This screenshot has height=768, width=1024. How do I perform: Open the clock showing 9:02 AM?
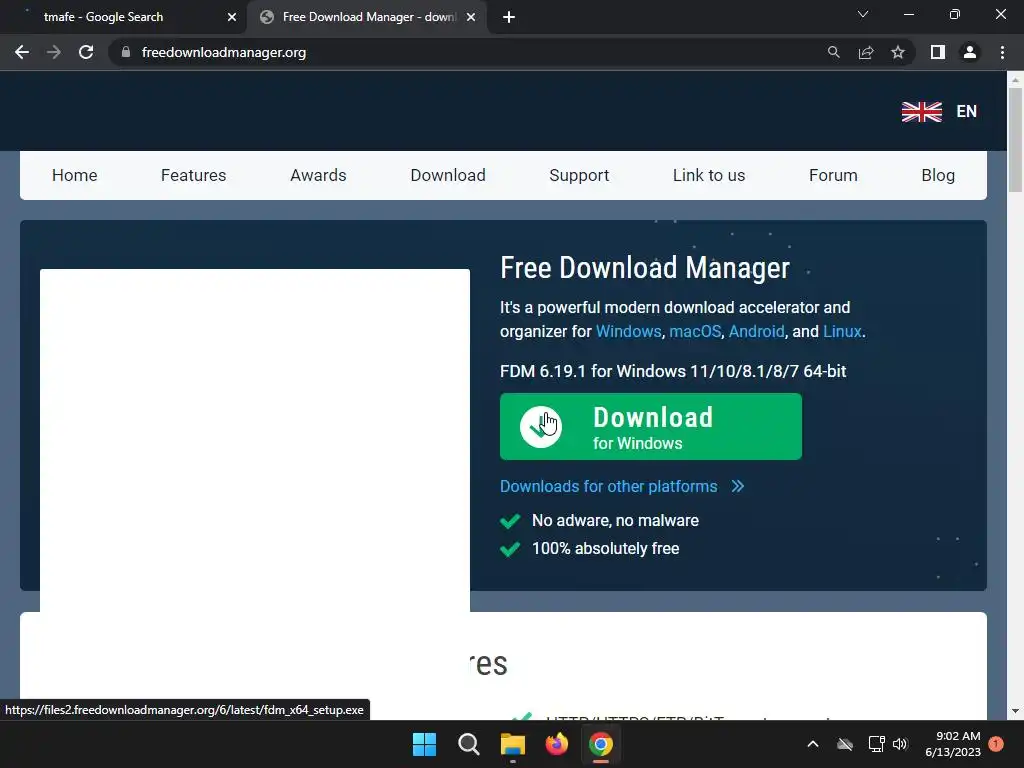[x=953, y=744]
